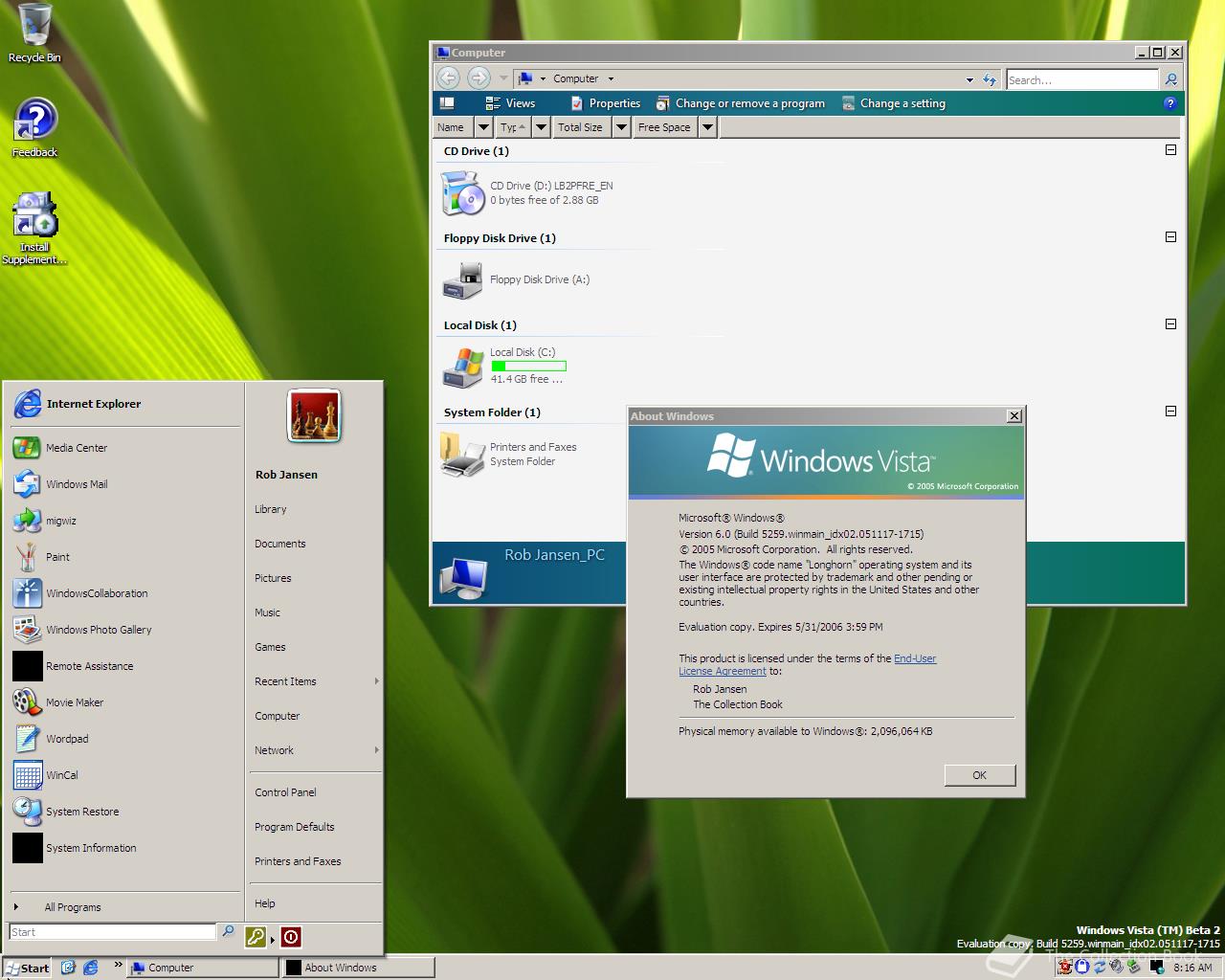Click Back arrow in Computer window

tap(449, 78)
